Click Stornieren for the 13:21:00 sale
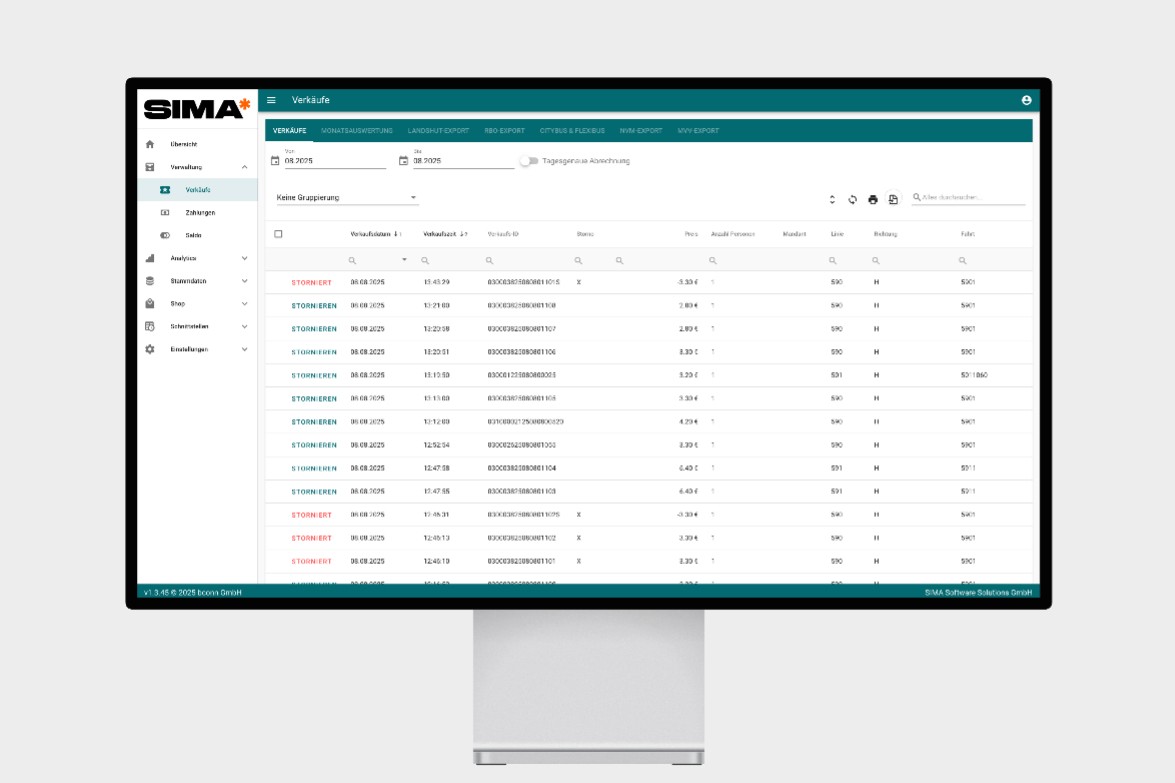 (314, 306)
